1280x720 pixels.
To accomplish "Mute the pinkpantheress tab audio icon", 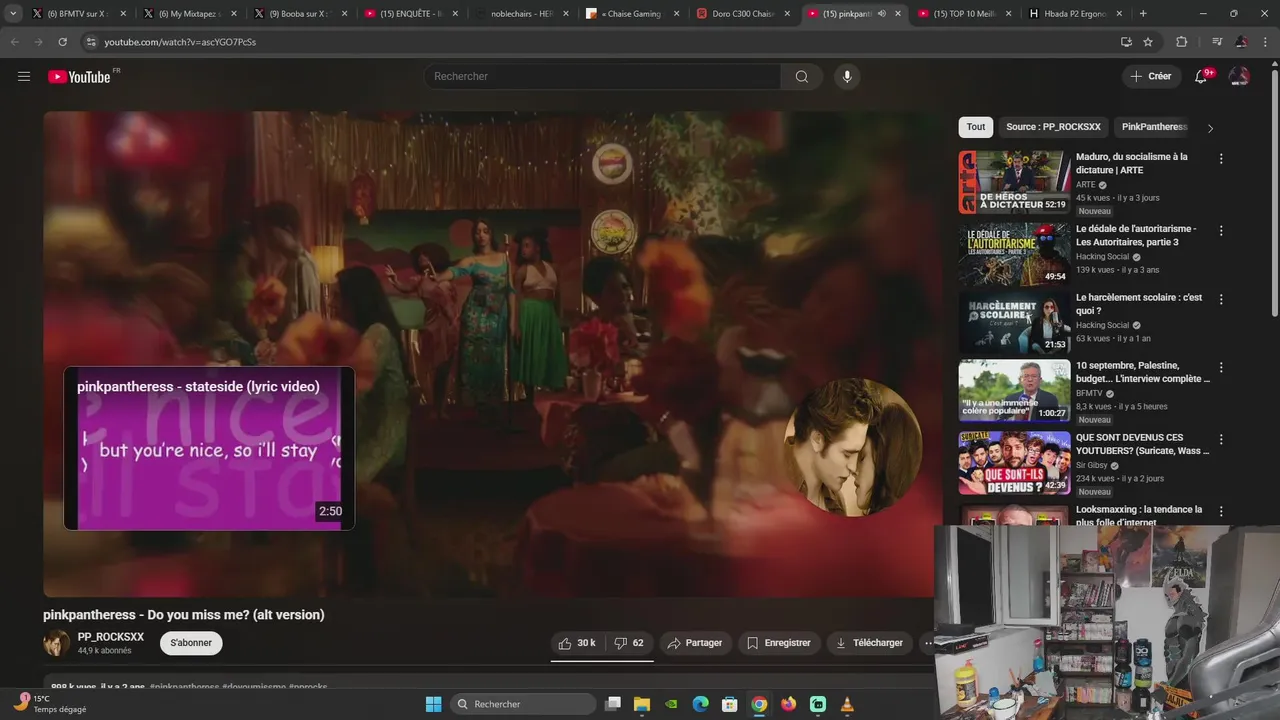I will pyautogui.click(x=881, y=14).
